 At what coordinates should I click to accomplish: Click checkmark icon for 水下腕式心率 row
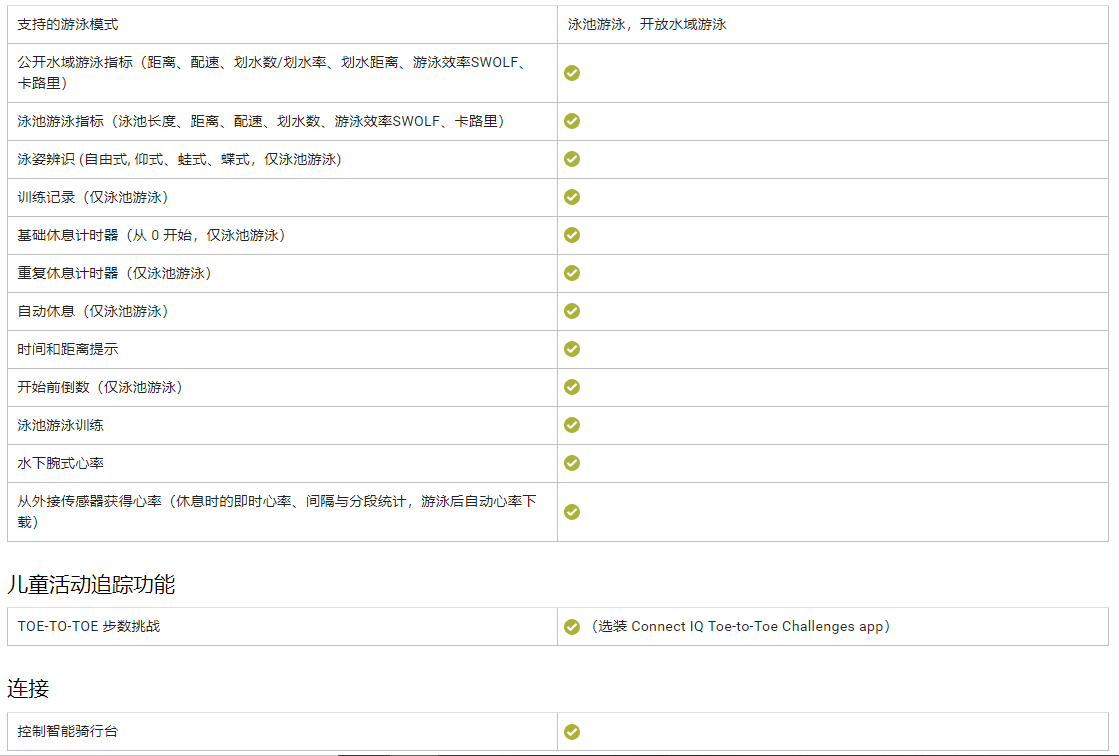(572, 463)
